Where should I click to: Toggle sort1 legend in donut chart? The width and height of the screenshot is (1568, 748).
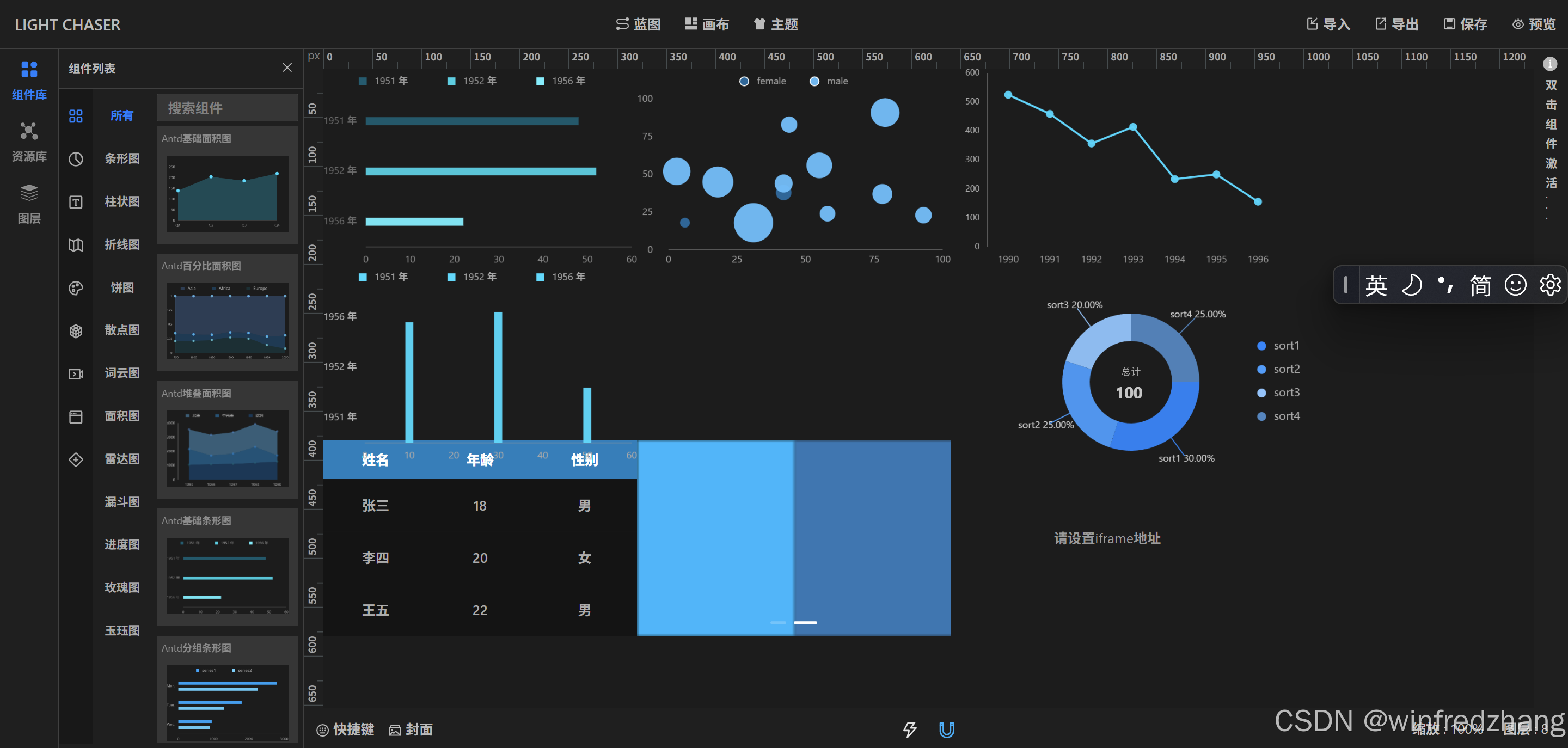1278,346
